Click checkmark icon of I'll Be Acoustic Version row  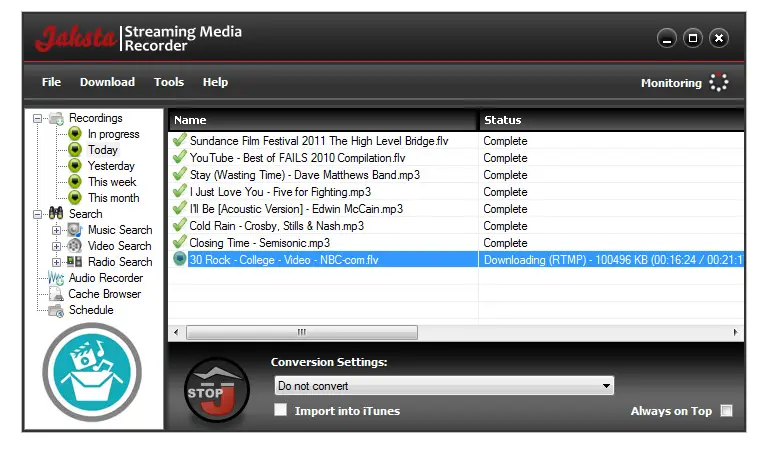pyautogui.click(x=179, y=208)
